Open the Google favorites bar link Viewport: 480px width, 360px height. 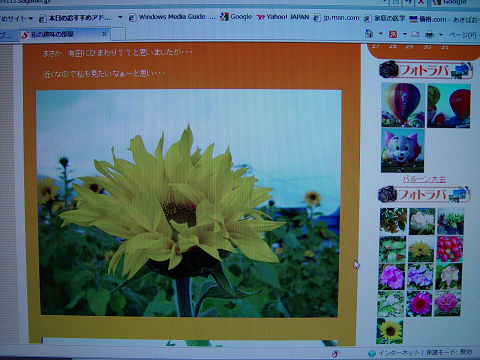(x=236, y=17)
